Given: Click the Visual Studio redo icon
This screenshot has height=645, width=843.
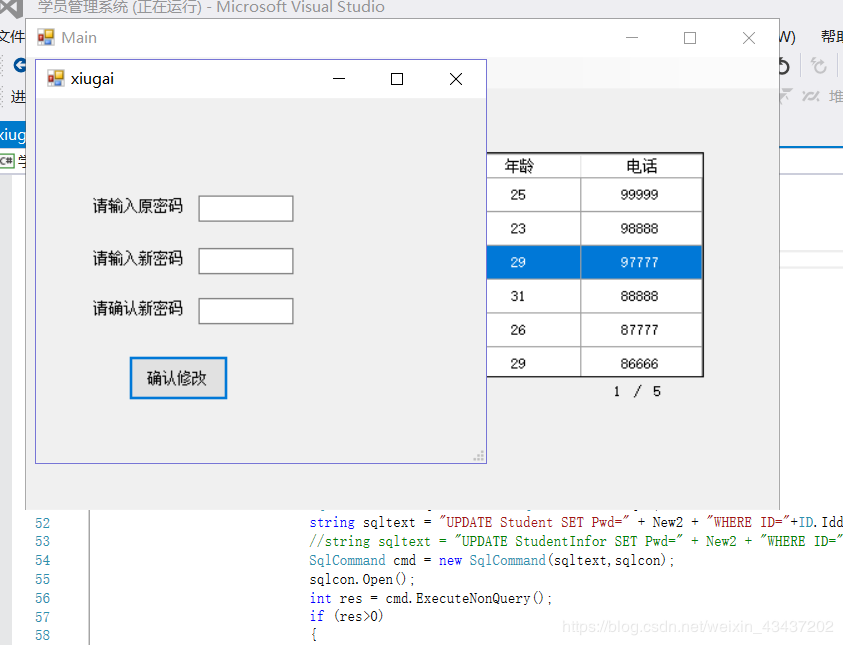Looking at the screenshot, I should click(x=819, y=66).
